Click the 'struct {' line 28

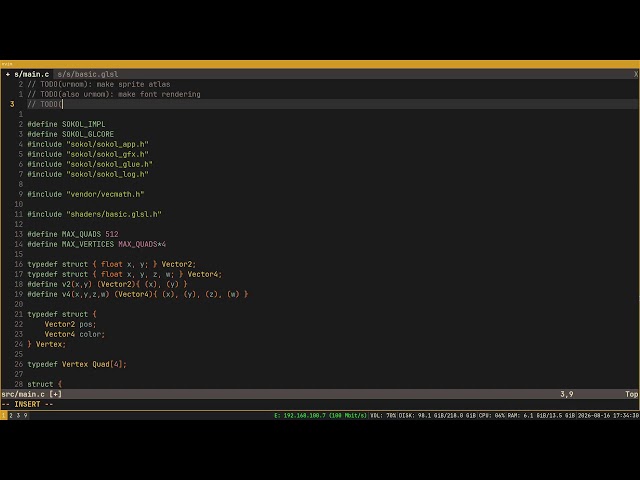(x=44, y=384)
